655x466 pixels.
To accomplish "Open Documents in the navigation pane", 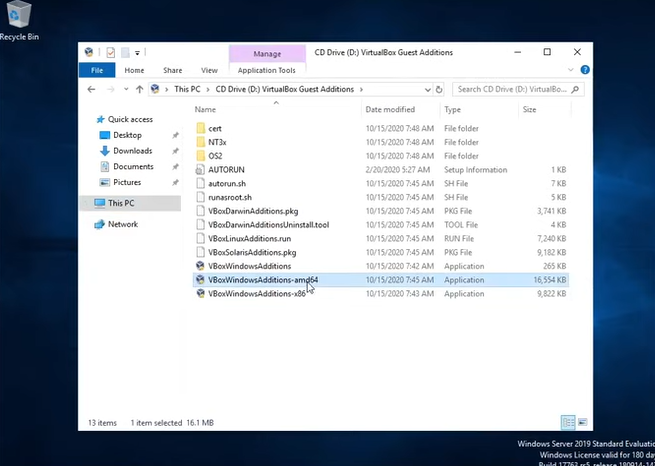I will pyautogui.click(x=133, y=167).
